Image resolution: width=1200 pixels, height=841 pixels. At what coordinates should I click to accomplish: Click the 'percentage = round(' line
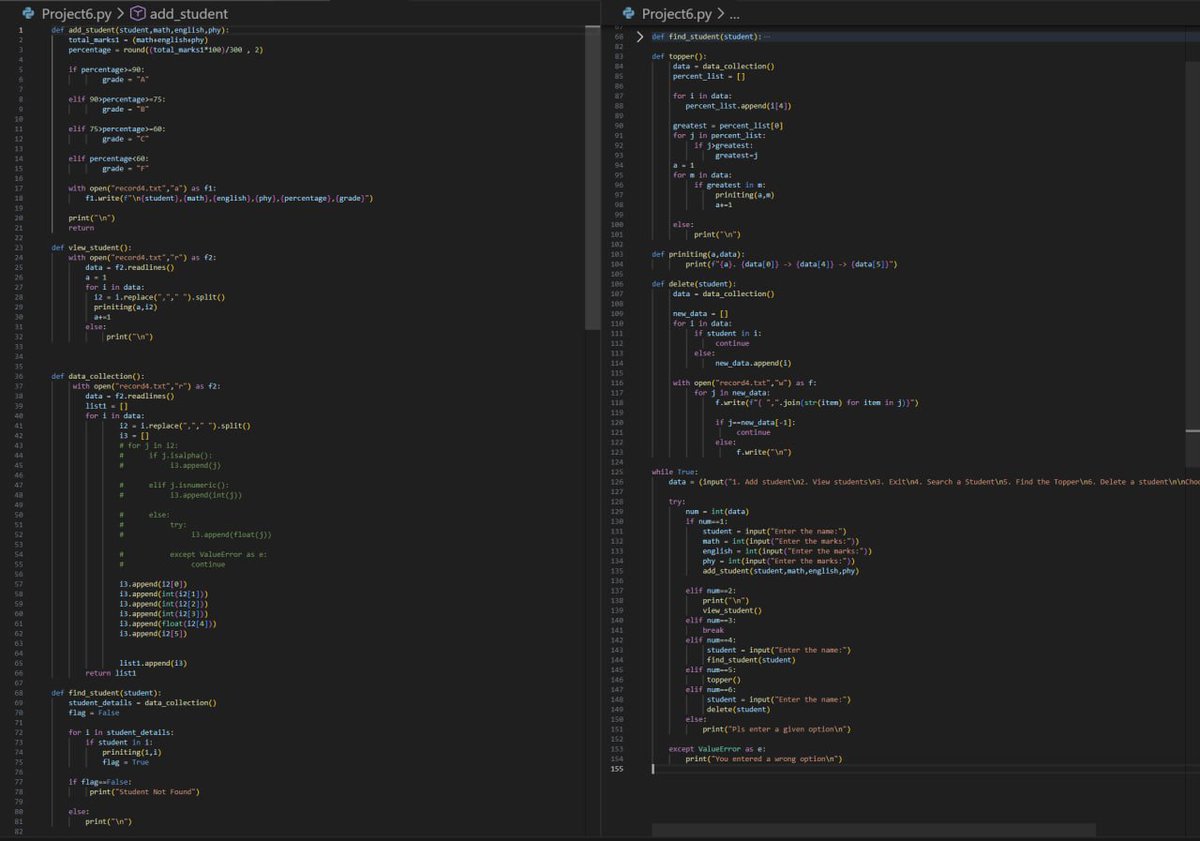(x=165, y=50)
